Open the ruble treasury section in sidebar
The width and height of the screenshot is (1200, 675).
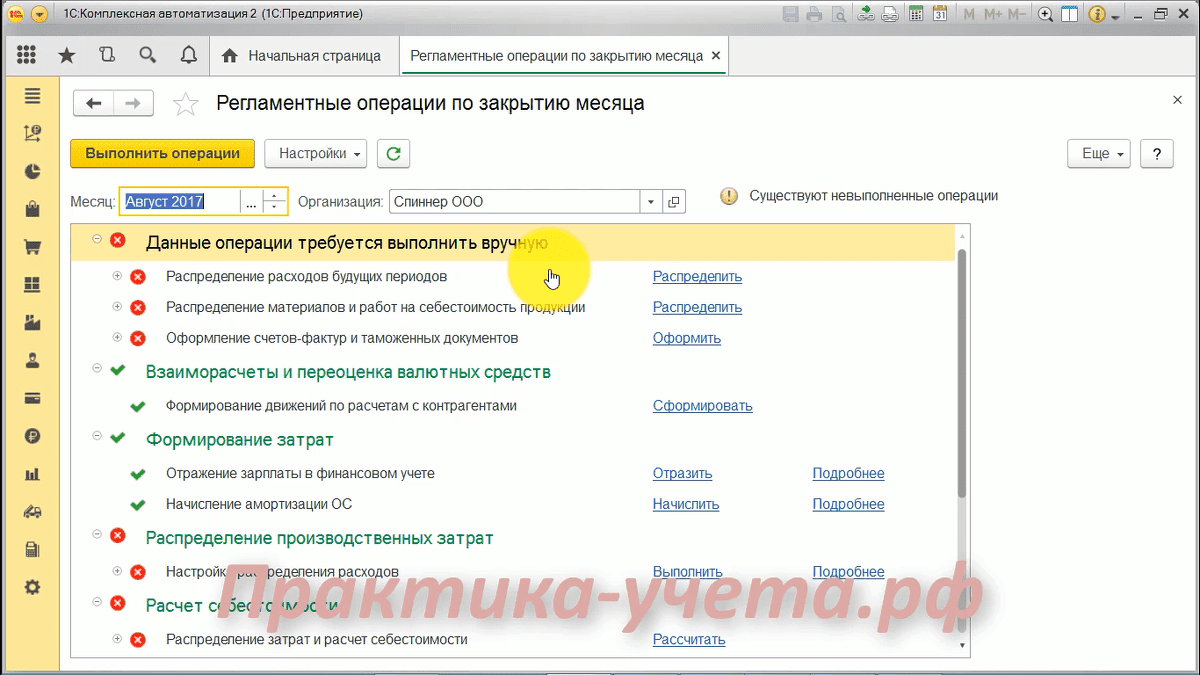point(32,436)
